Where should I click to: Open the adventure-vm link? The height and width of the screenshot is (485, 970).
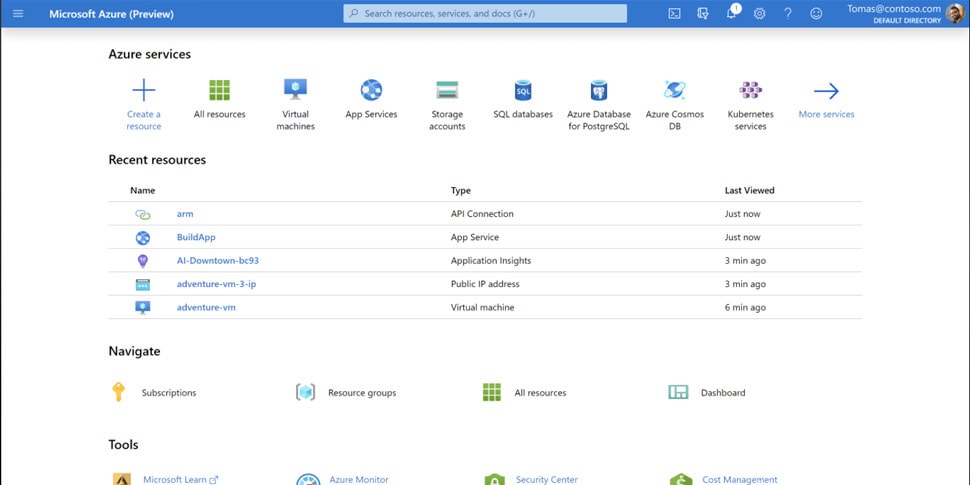tap(206, 307)
